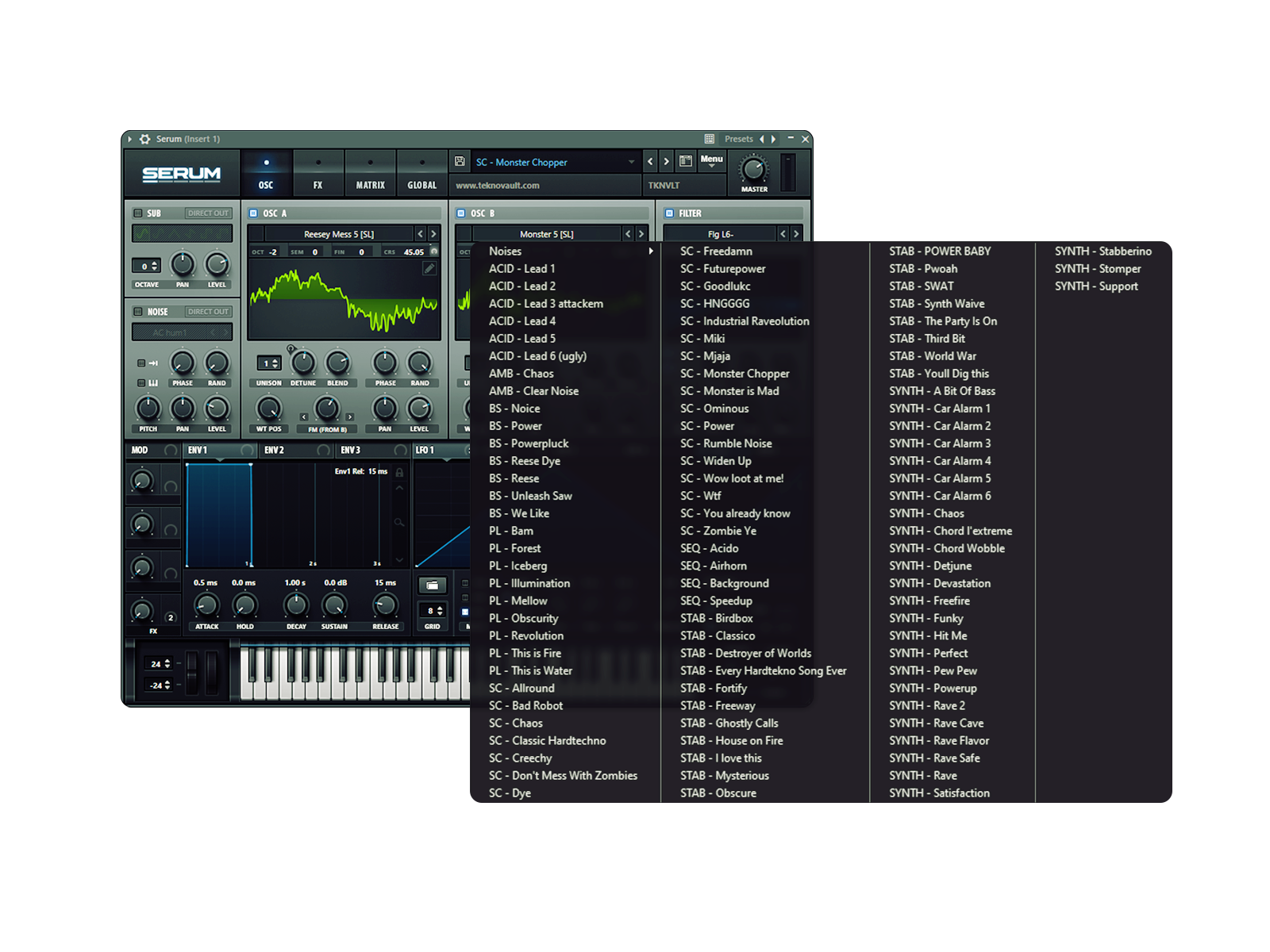Select next OSC A wavetable arrow
The width and height of the screenshot is (1270, 952).
(x=433, y=234)
